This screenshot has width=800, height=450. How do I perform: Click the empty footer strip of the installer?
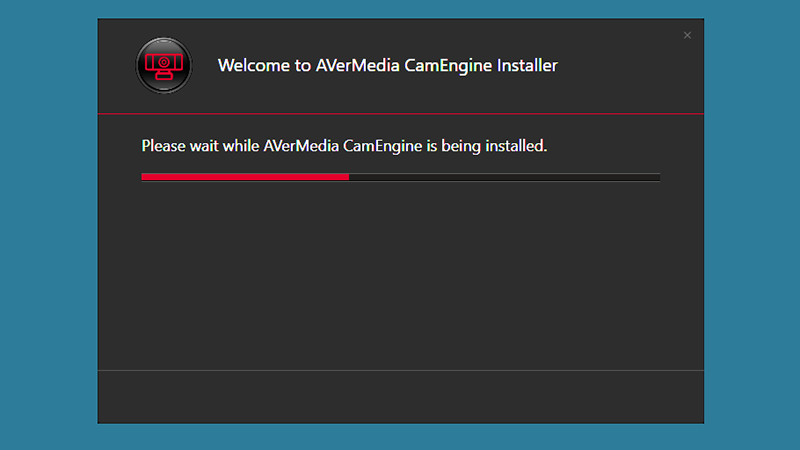click(x=401, y=397)
